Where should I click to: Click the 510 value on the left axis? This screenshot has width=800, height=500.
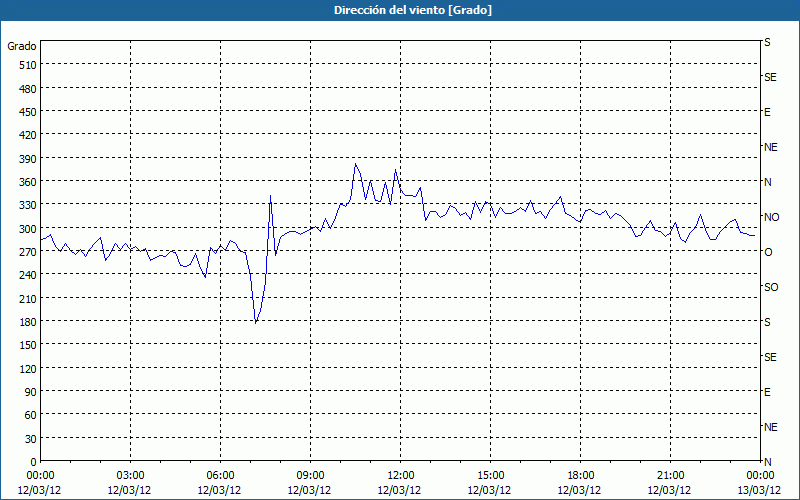pos(28,65)
